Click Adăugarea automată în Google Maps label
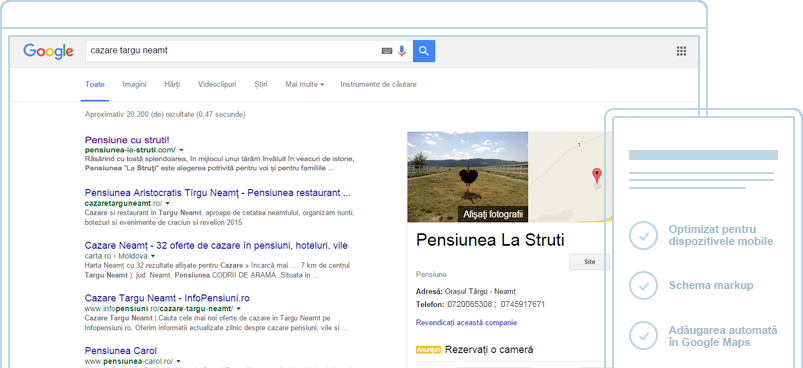The image size is (803, 368). tap(723, 336)
